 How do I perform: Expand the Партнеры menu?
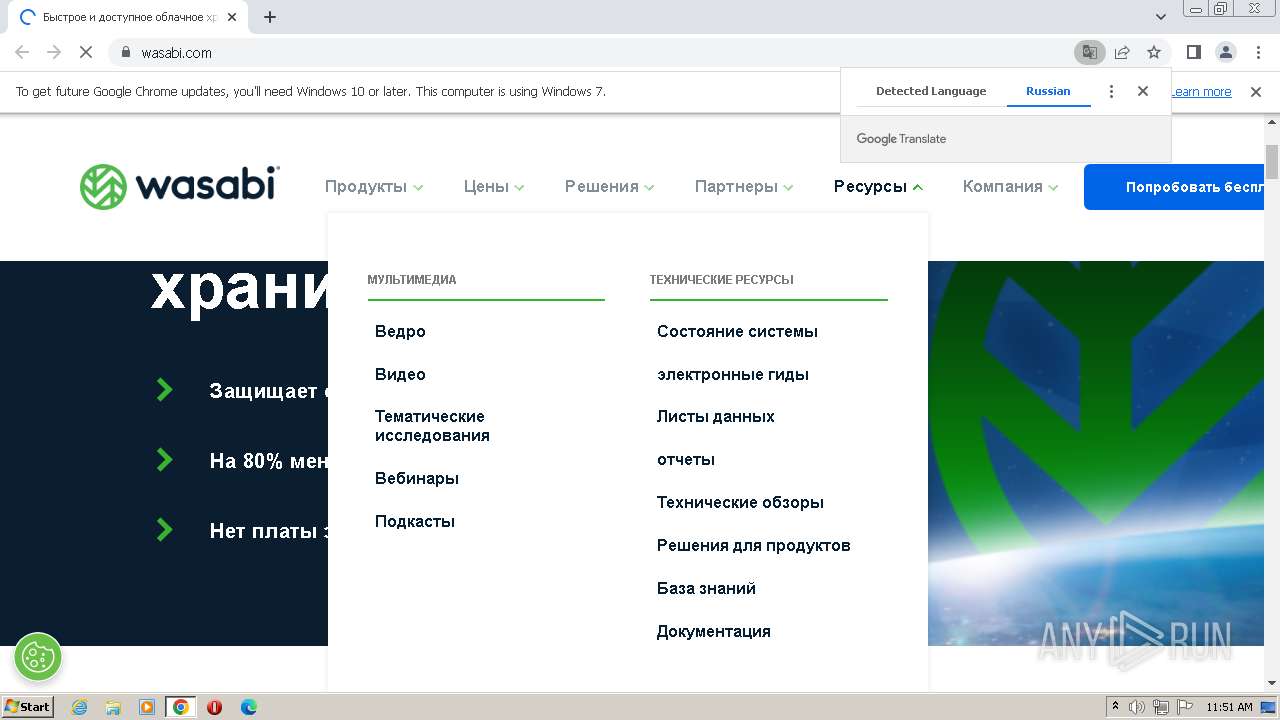point(744,187)
